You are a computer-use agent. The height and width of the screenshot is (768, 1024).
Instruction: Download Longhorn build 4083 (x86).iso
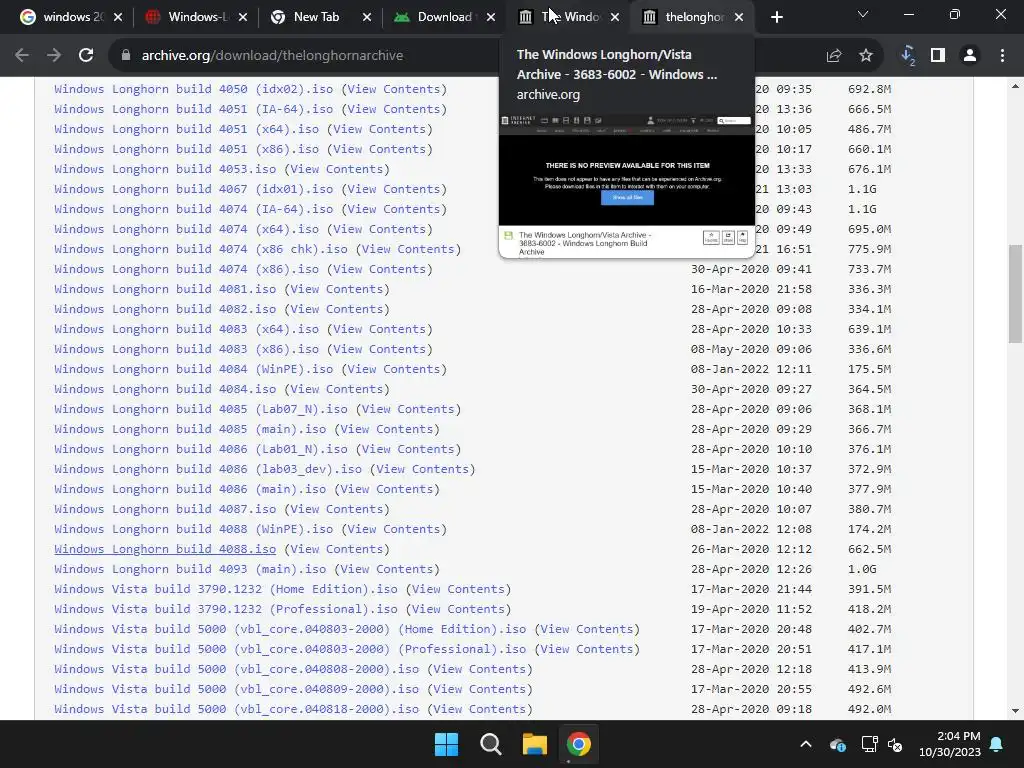[187, 349]
